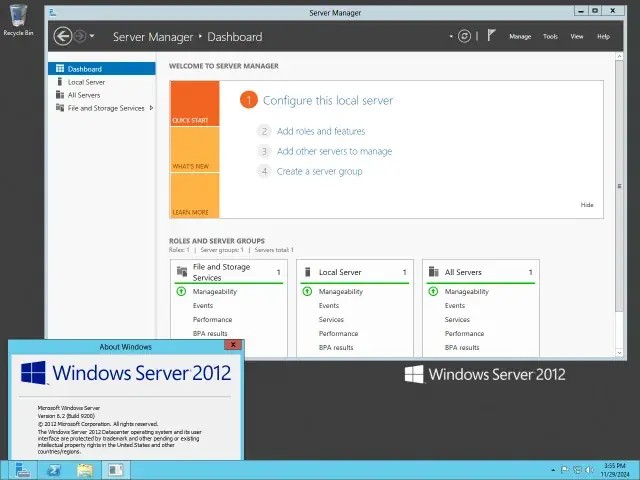640x480 pixels.
Task: Select the LEARN MORE tile
Action: (x=195, y=196)
